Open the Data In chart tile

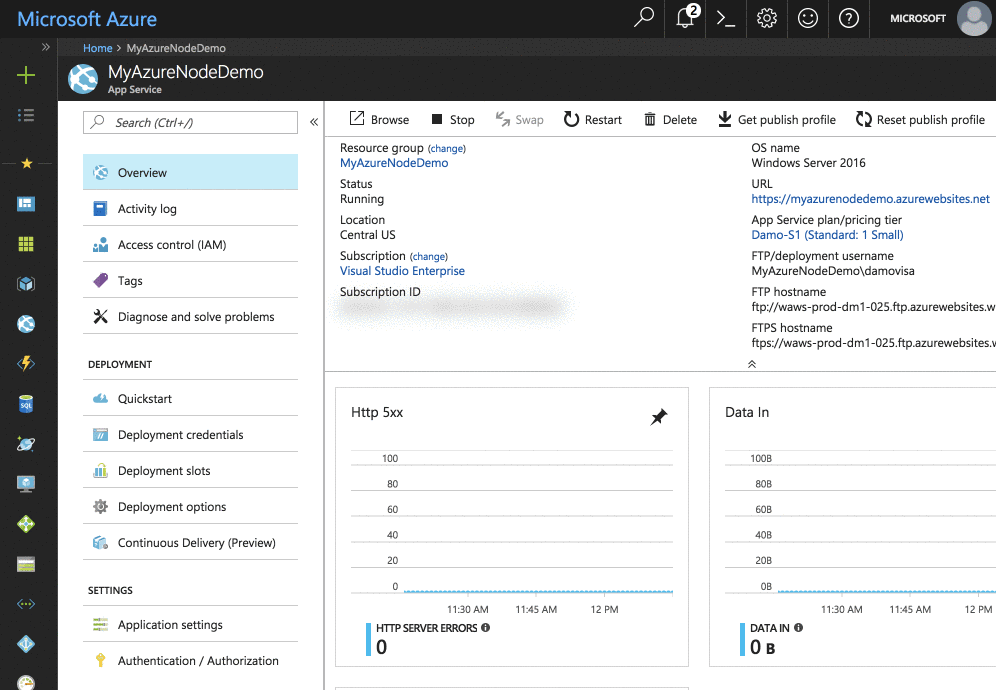(x=852, y=527)
